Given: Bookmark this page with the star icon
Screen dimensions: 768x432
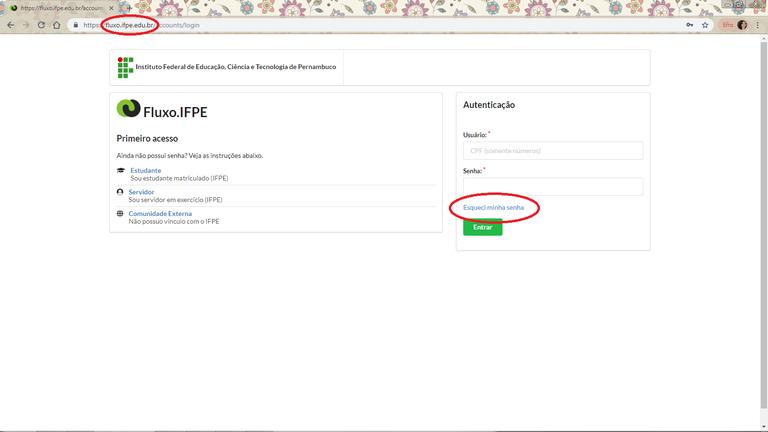Looking at the screenshot, I should [x=705, y=25].
